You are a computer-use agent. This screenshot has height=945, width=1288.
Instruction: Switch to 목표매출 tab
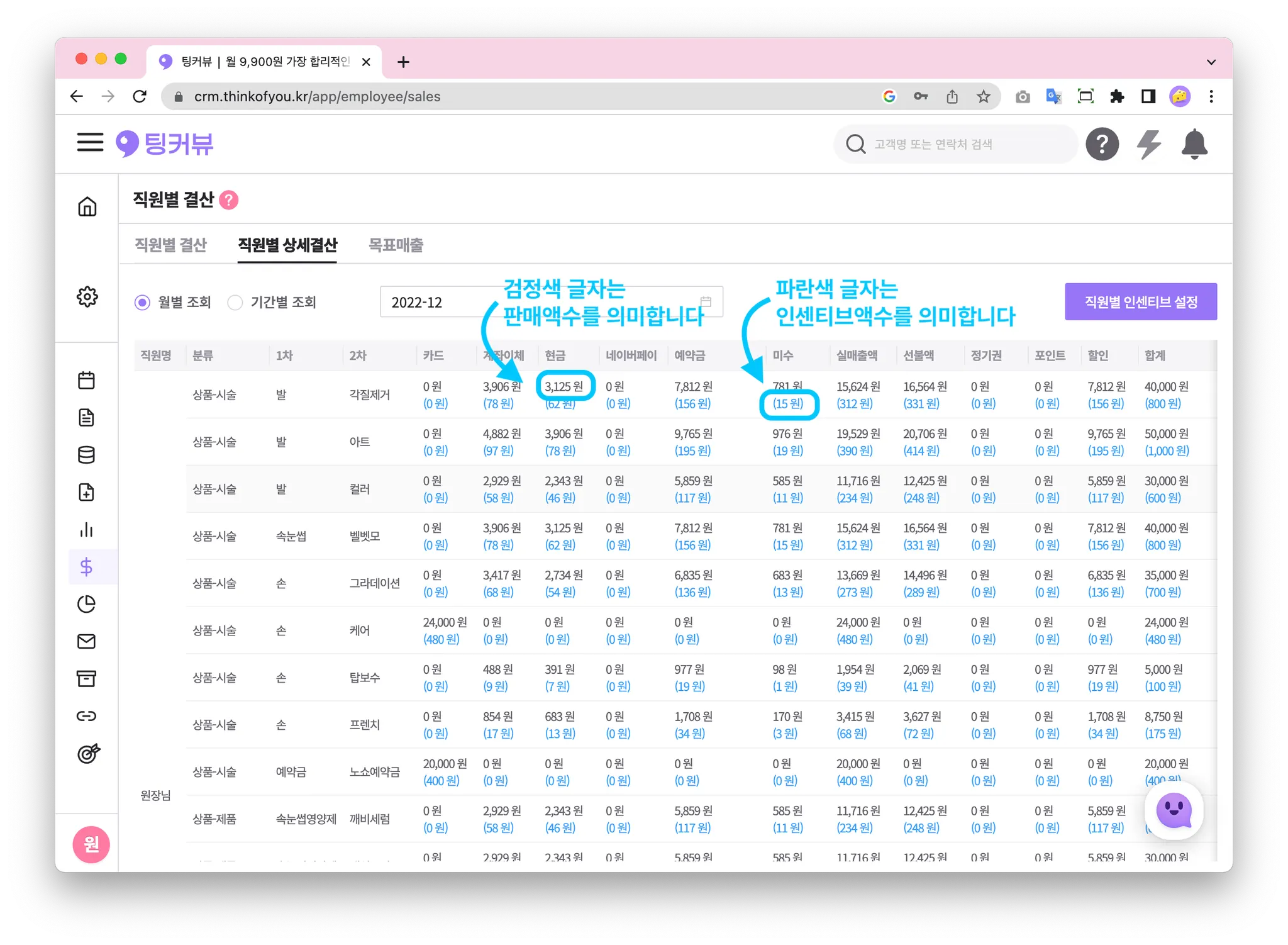click(396, 245)
